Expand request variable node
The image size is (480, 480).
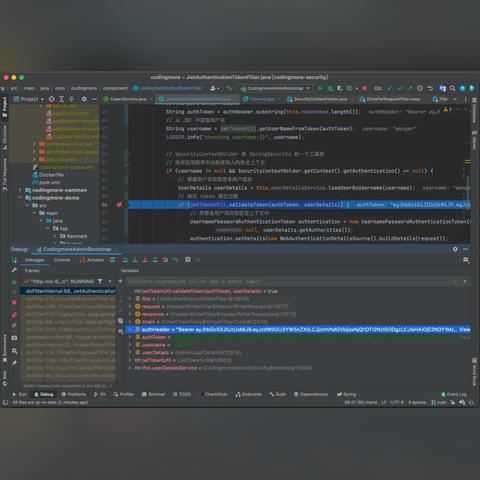coord(130,306)
